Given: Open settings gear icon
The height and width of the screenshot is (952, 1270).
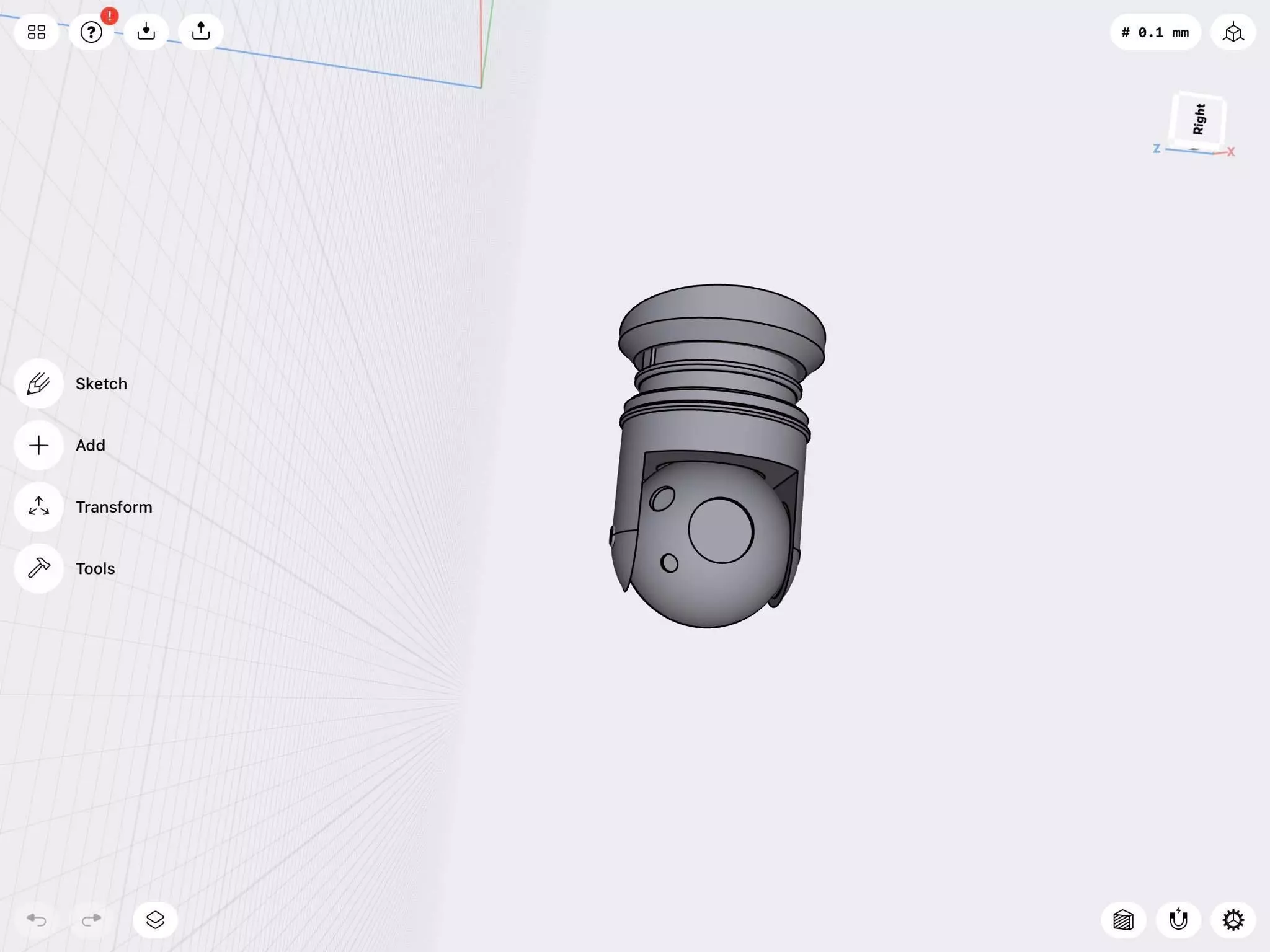Looking at the screenshot, I should coord(1233,920).
